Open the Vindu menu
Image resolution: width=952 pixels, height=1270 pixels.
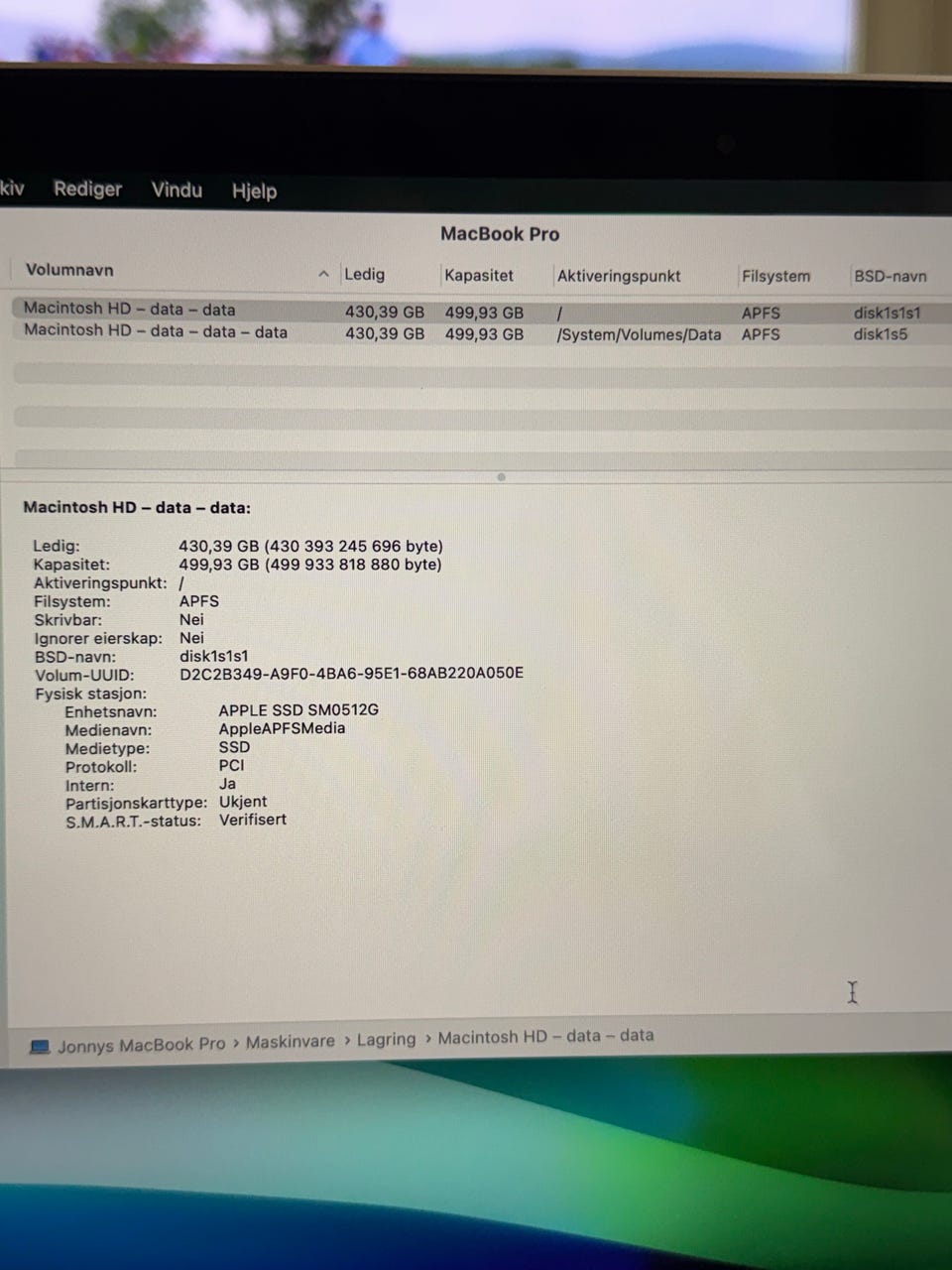177,190
